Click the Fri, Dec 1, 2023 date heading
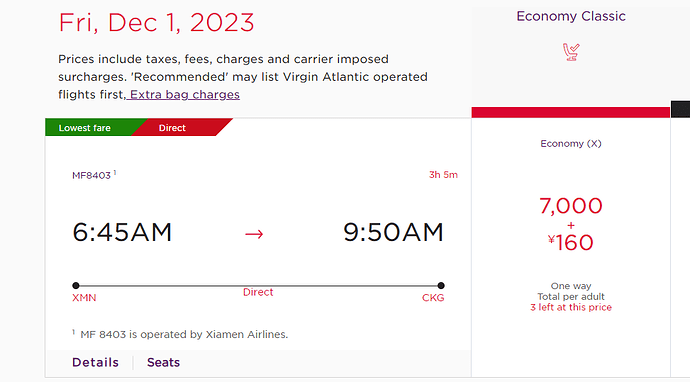Image resolution: width=690 pixels, height=382 pixels. click(156, 22)
